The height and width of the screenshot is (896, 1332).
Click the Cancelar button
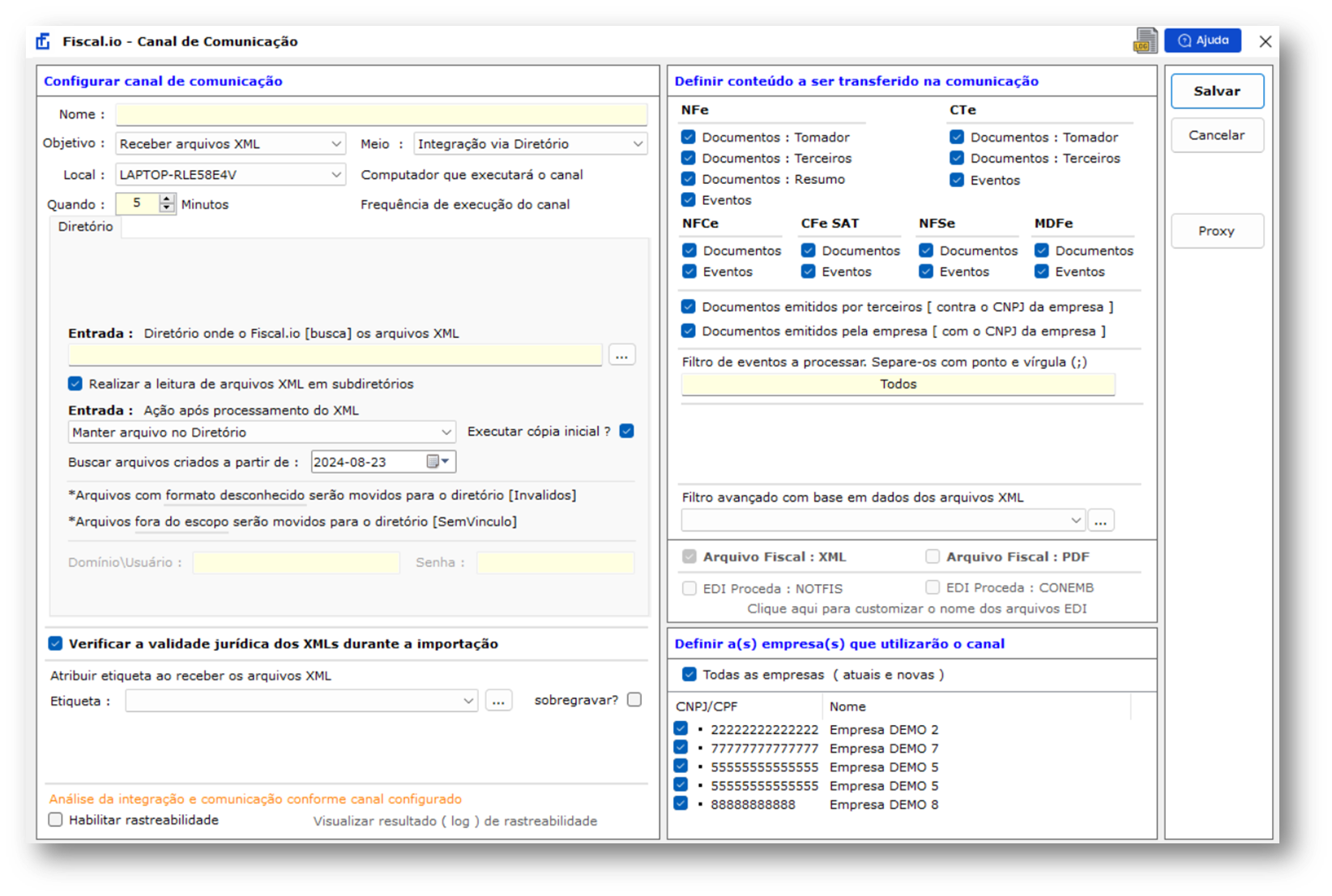(1217, 135)
